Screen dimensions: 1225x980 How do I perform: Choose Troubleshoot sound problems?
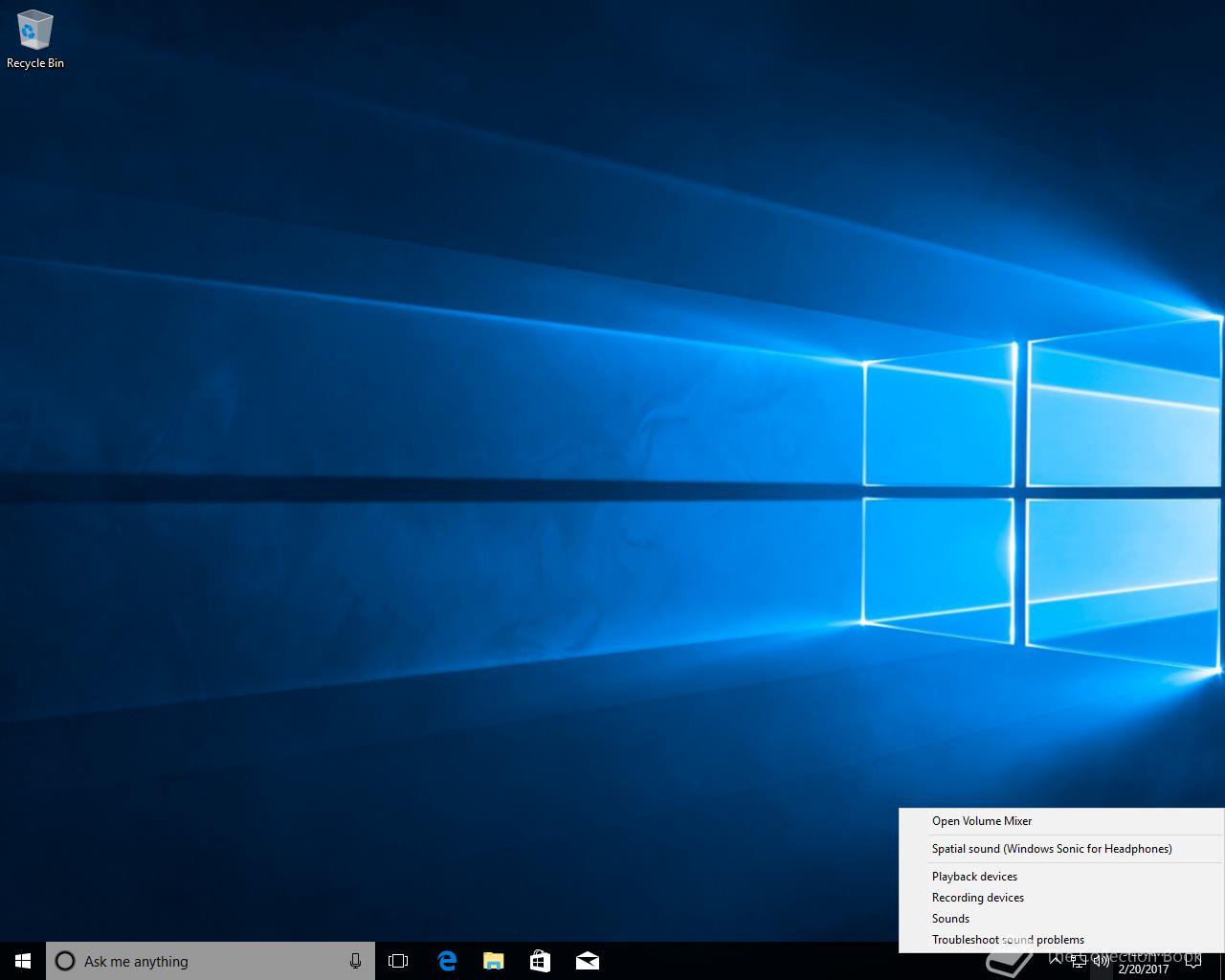click(x=1062, y=940)
